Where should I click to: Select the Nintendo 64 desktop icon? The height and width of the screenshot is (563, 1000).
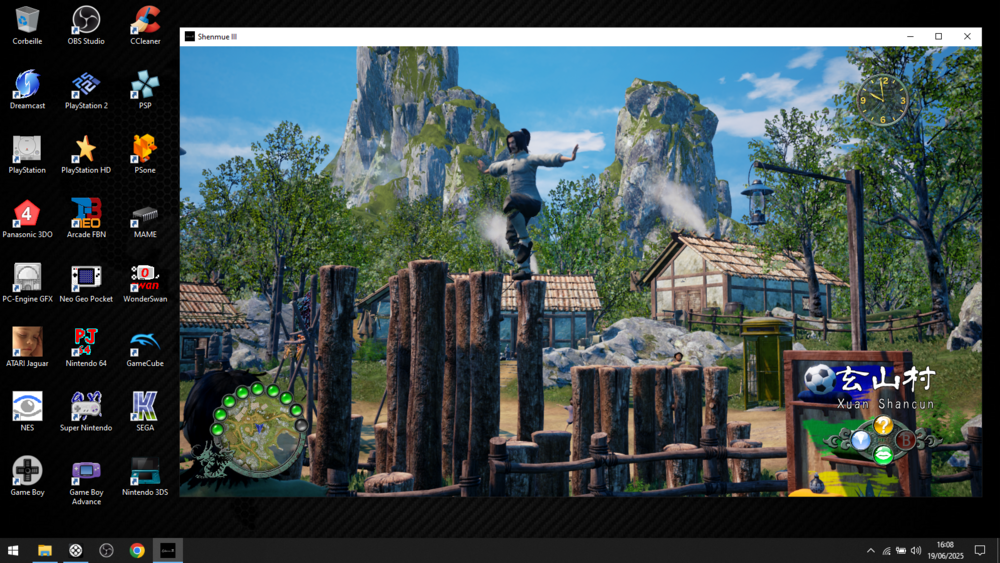86,343
